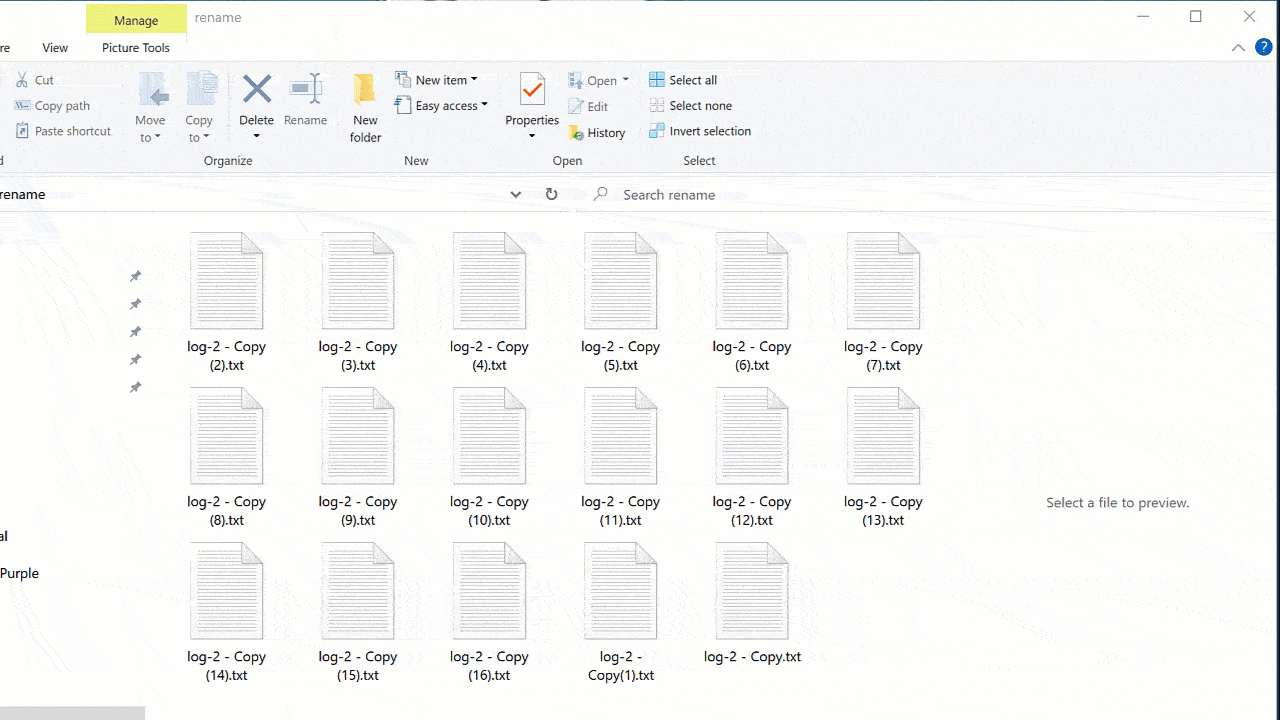1280x720 pixels.
Task: Click the Select none icon
Action: 657,105
